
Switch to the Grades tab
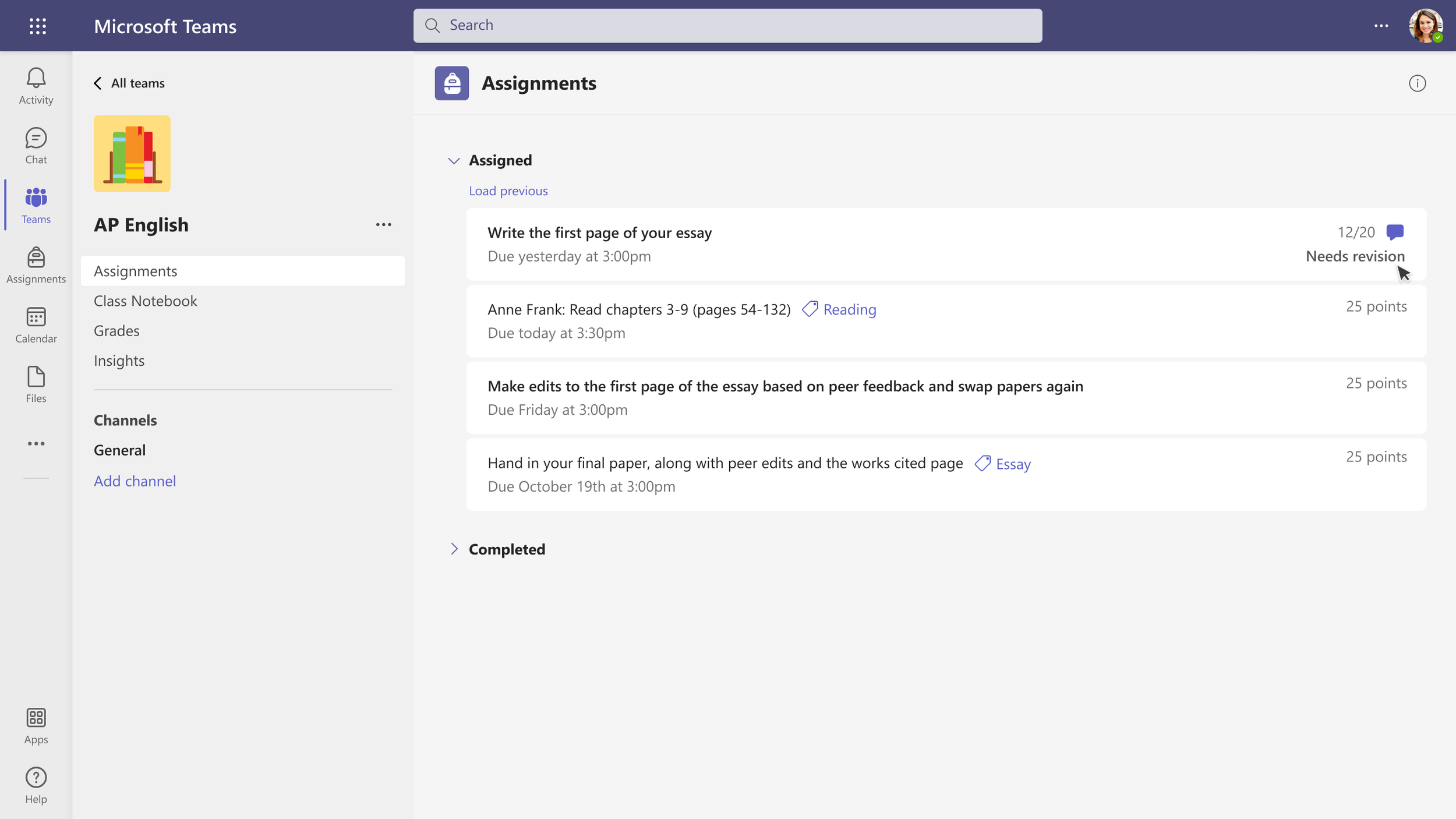click(116, 330)
